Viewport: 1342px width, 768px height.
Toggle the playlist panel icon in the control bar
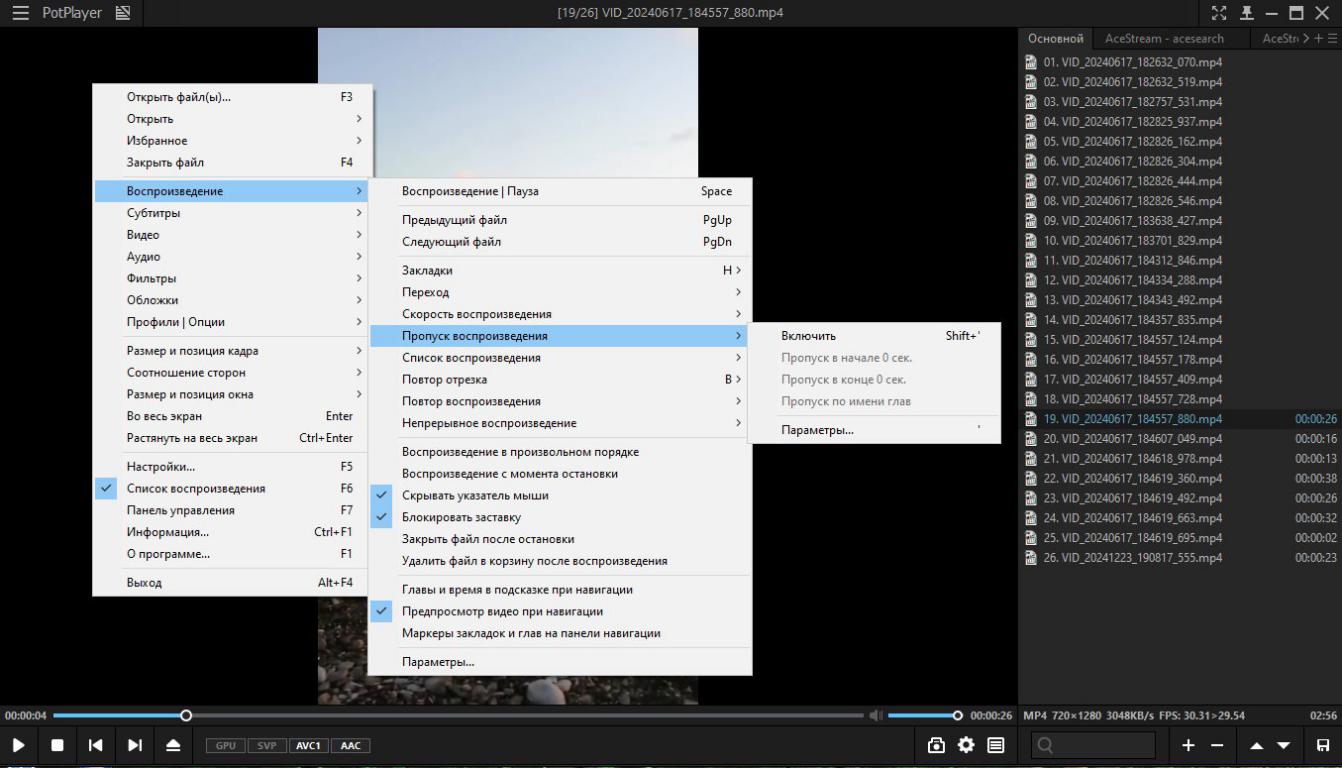(996, 745)
